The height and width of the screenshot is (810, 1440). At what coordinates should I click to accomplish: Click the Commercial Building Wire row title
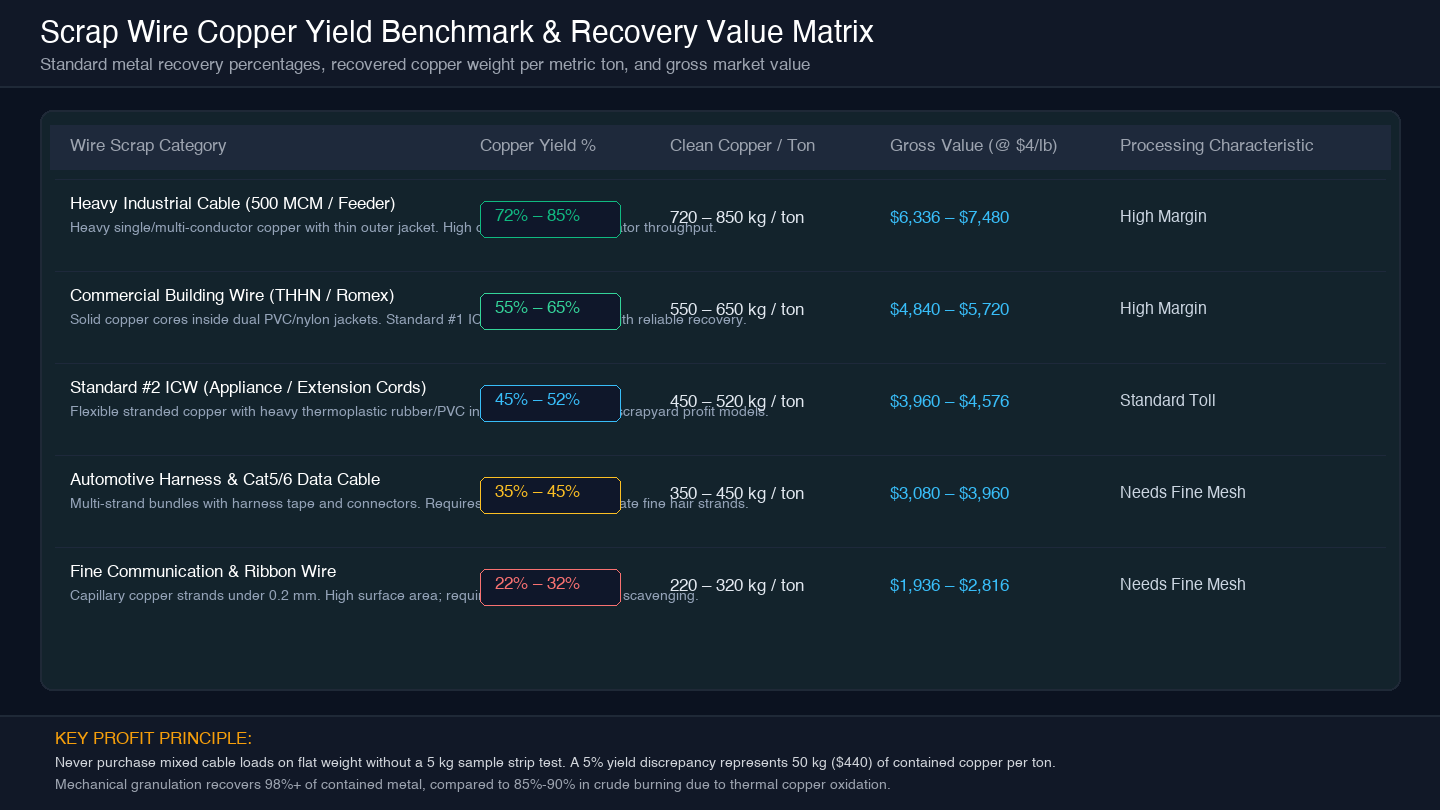(x=232, y=296)
